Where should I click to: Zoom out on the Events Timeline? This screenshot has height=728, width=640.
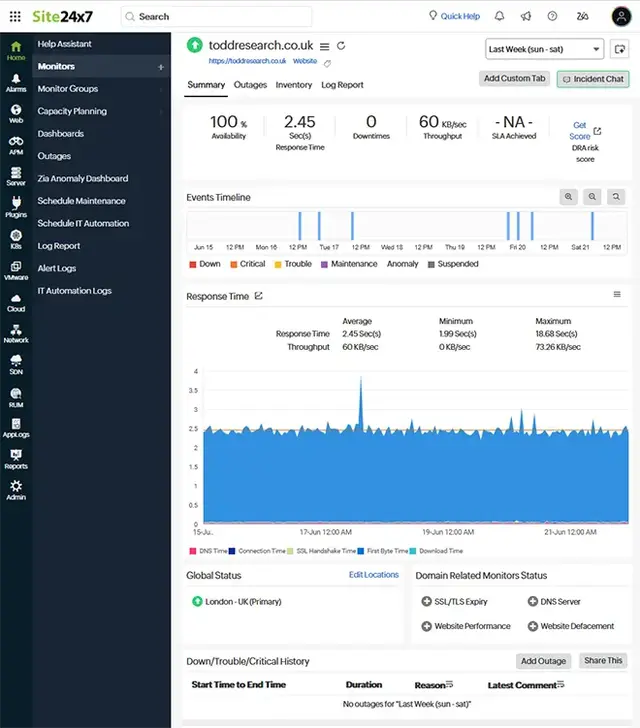click(x=592, y=197)
